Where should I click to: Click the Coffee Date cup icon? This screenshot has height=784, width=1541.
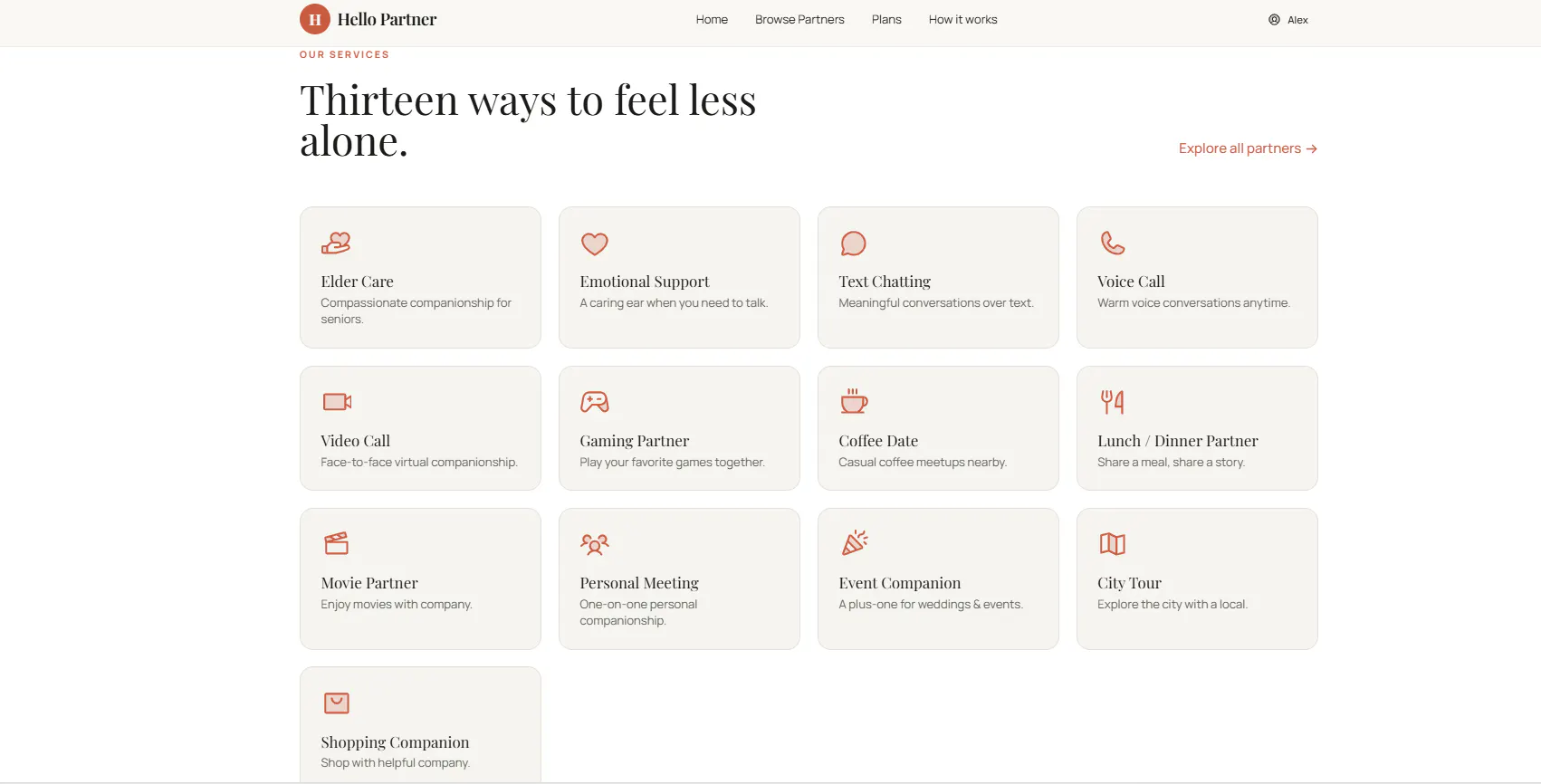point(854,401)
